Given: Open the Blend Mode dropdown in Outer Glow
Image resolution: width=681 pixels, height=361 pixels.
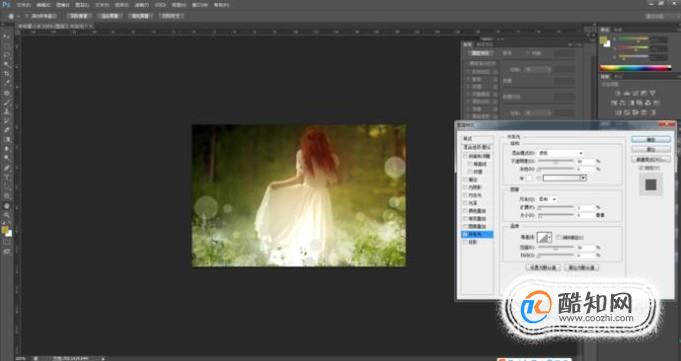Looking at the screenshot, I should (x=560, y=153).
